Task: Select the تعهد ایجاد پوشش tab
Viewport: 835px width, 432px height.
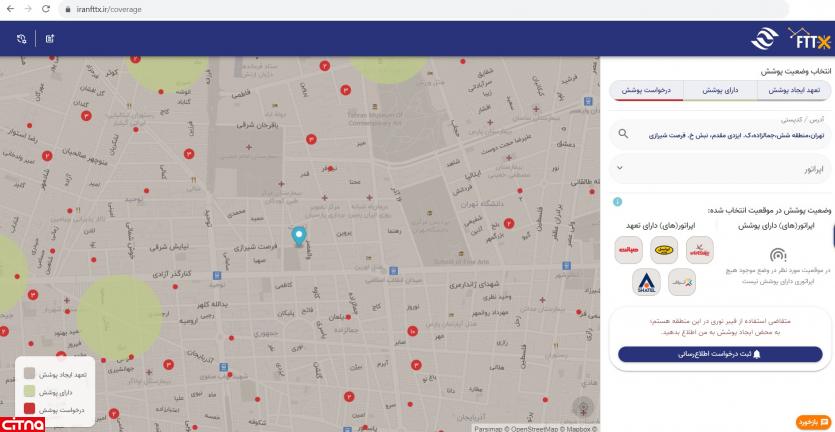Action: (x=793, y=90)
